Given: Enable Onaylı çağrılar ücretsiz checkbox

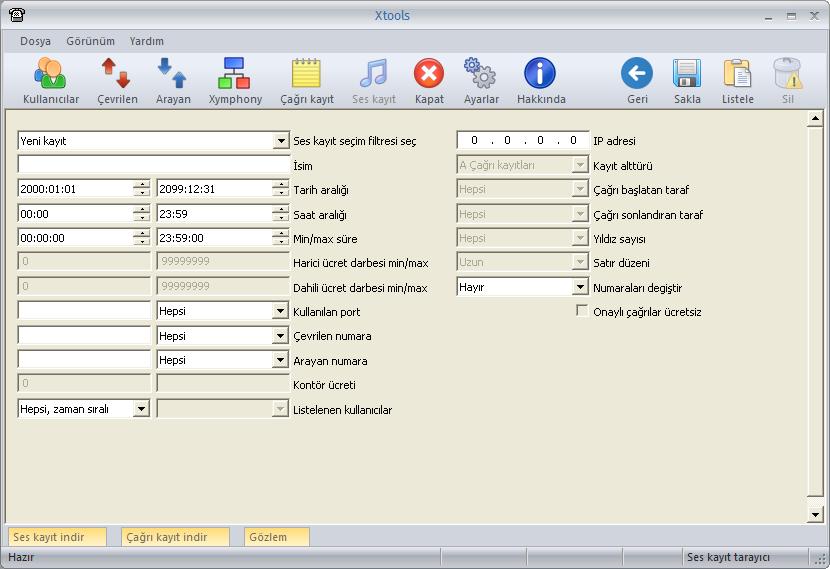Looking at the screenshot, I should [583, 311].
